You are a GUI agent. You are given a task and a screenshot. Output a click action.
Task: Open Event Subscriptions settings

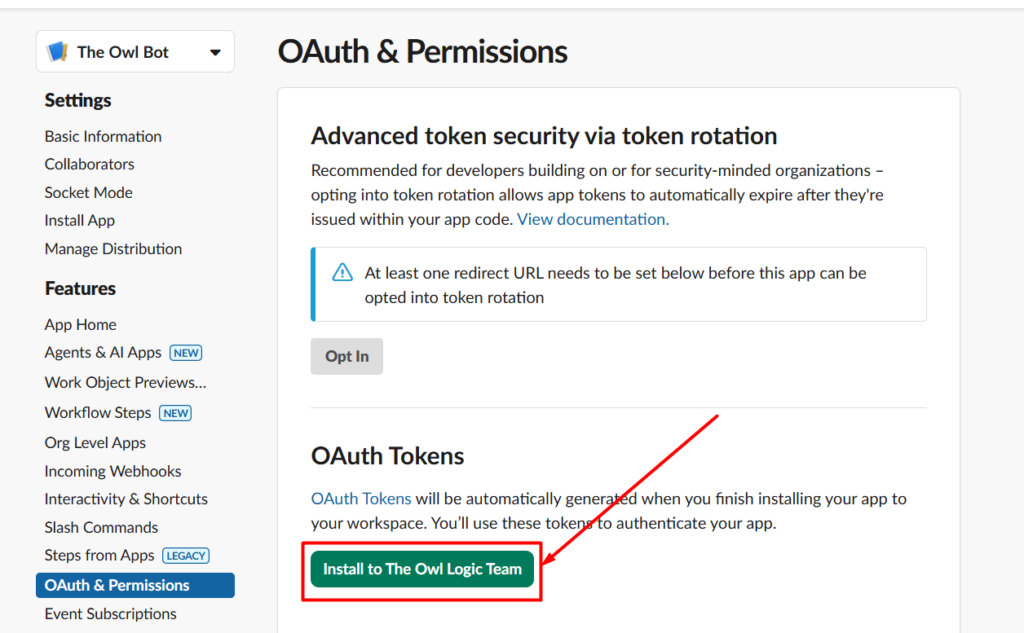(110, 614)
